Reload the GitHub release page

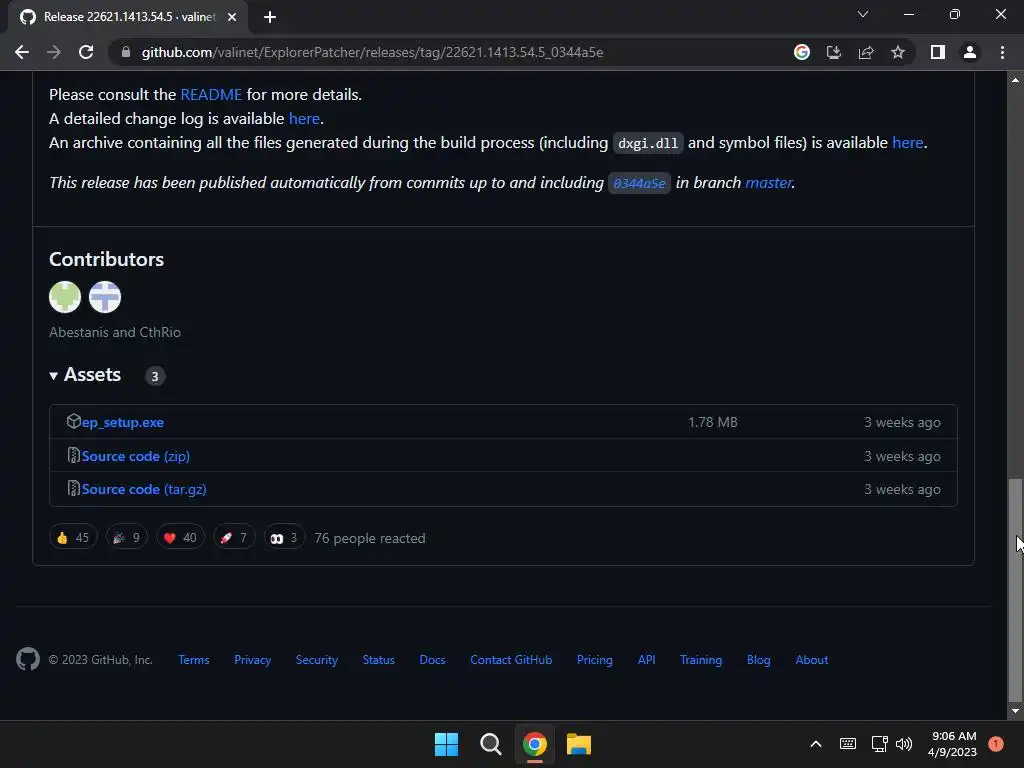[86, 52]
